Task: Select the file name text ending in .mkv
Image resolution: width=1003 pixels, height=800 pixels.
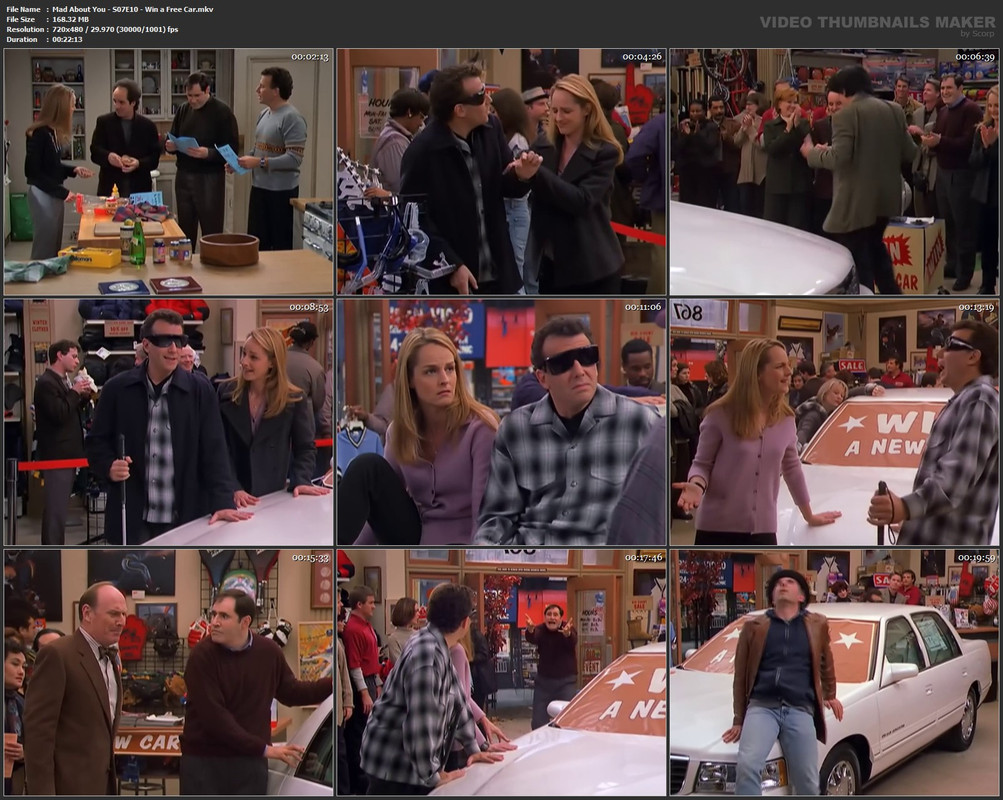Action: tap(133, 10)
